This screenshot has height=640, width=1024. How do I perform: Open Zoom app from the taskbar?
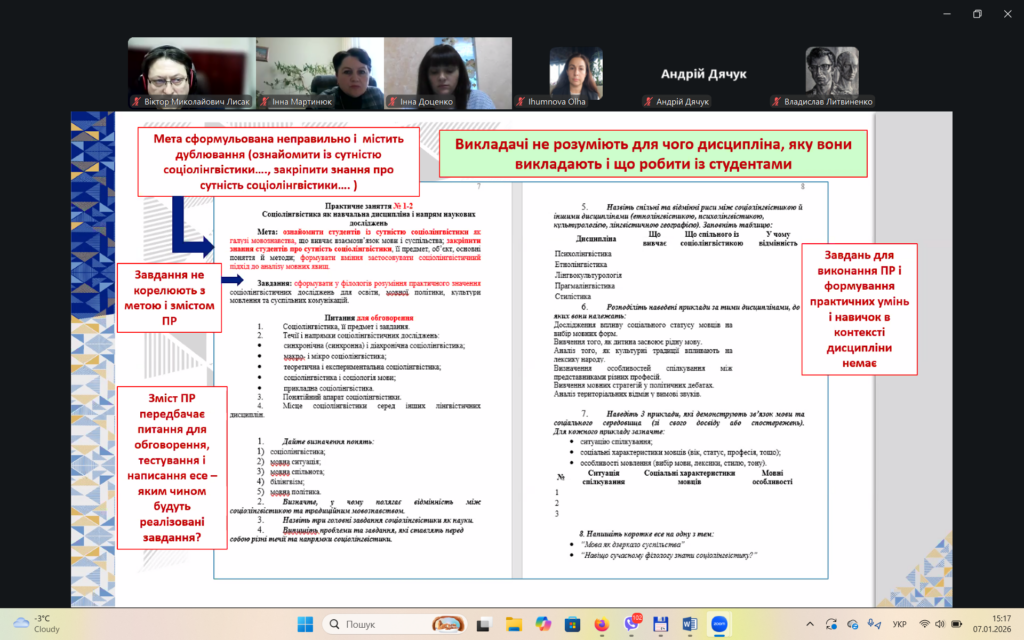719,623
